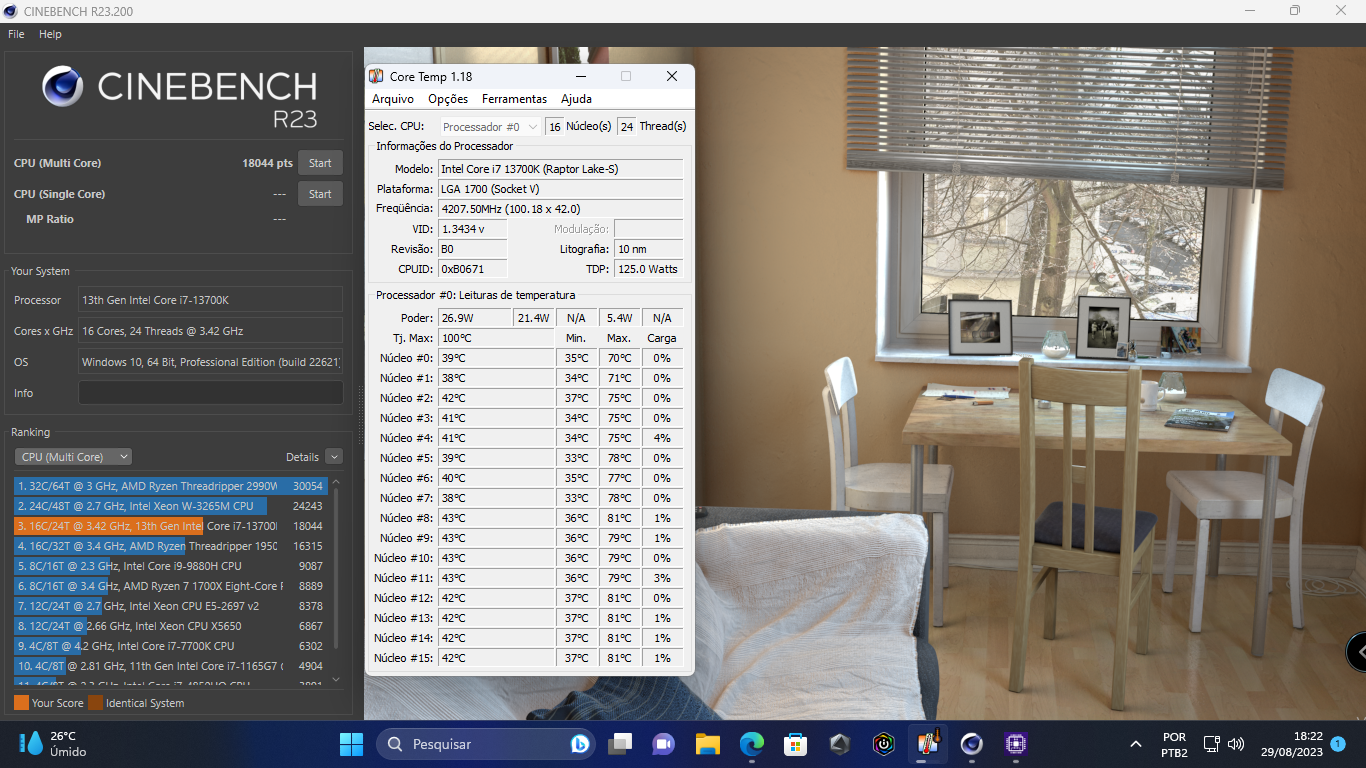Open the Opções menu in Core Temp

click(448, 99)
